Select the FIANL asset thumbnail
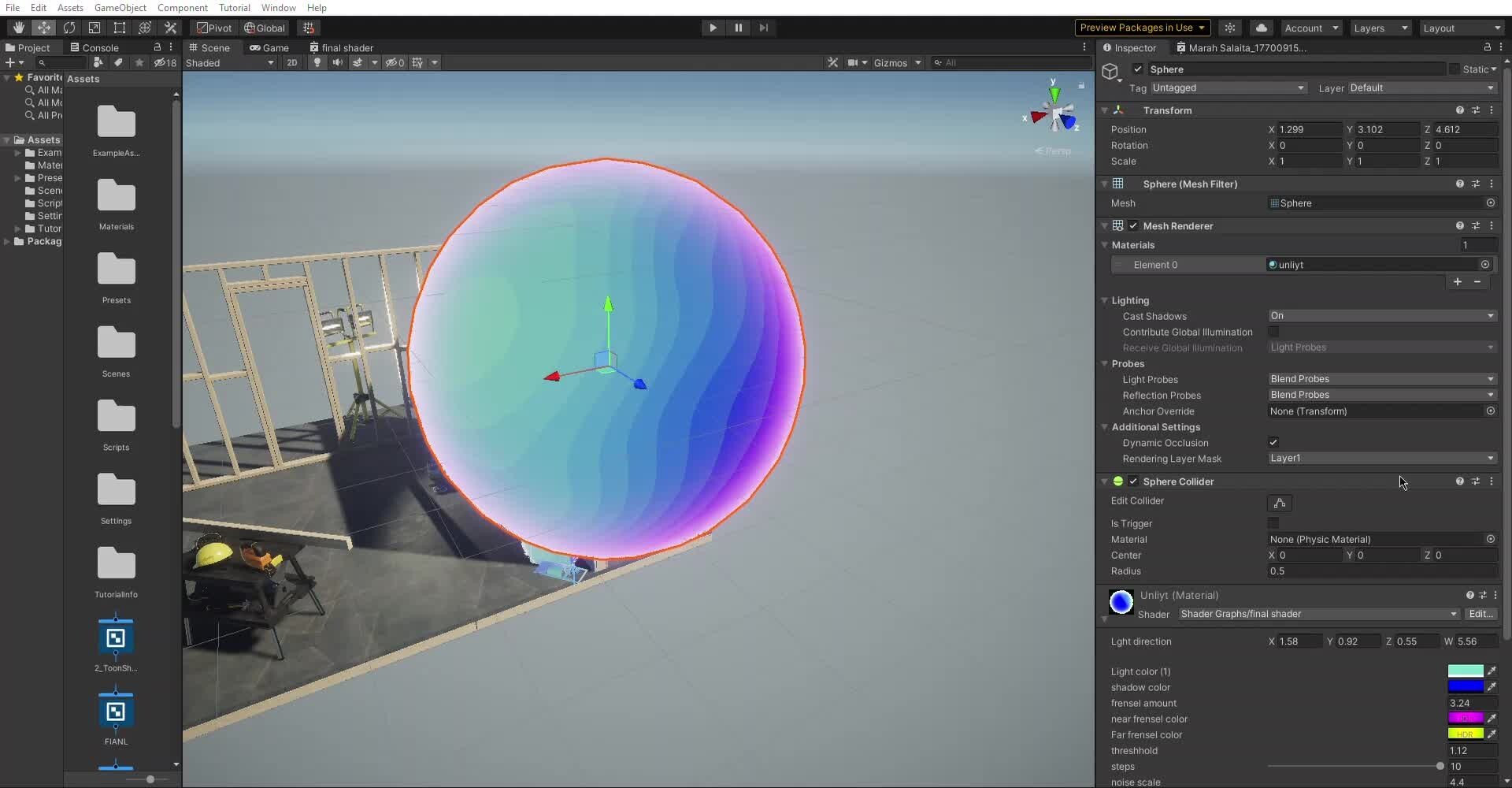 pyautogui.click(x=116, y=712)
